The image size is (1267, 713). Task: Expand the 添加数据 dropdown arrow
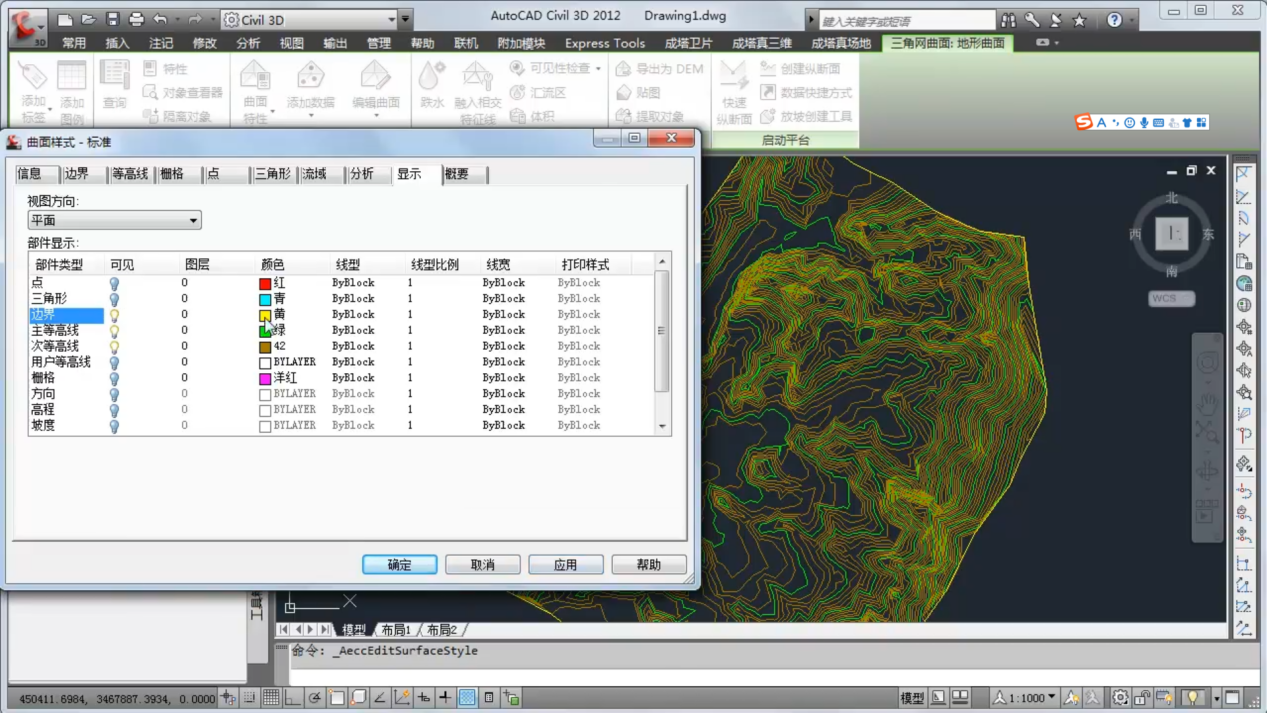[x=310, y=116]
